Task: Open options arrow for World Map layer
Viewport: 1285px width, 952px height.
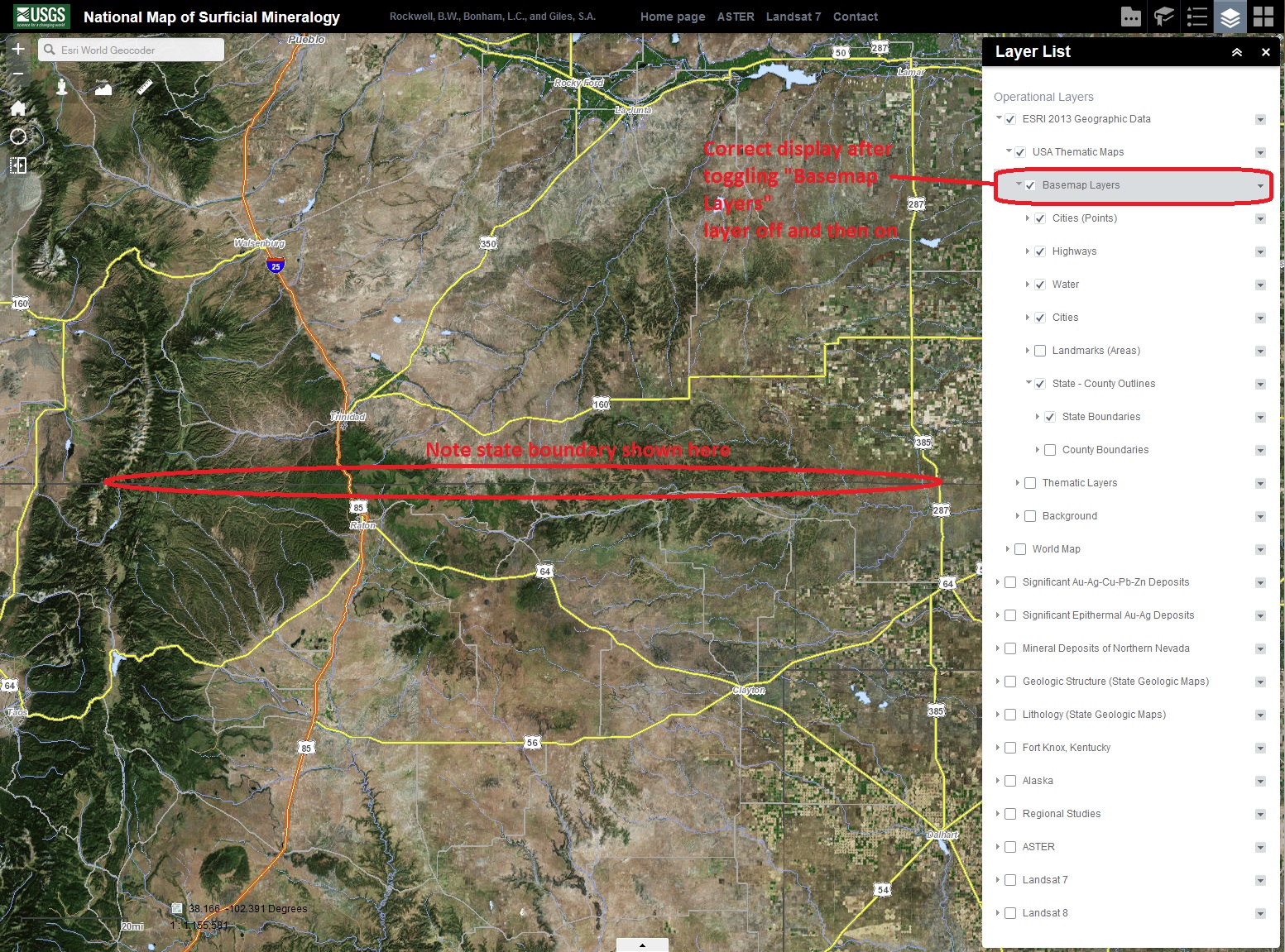Action: tap(1260, 549)
